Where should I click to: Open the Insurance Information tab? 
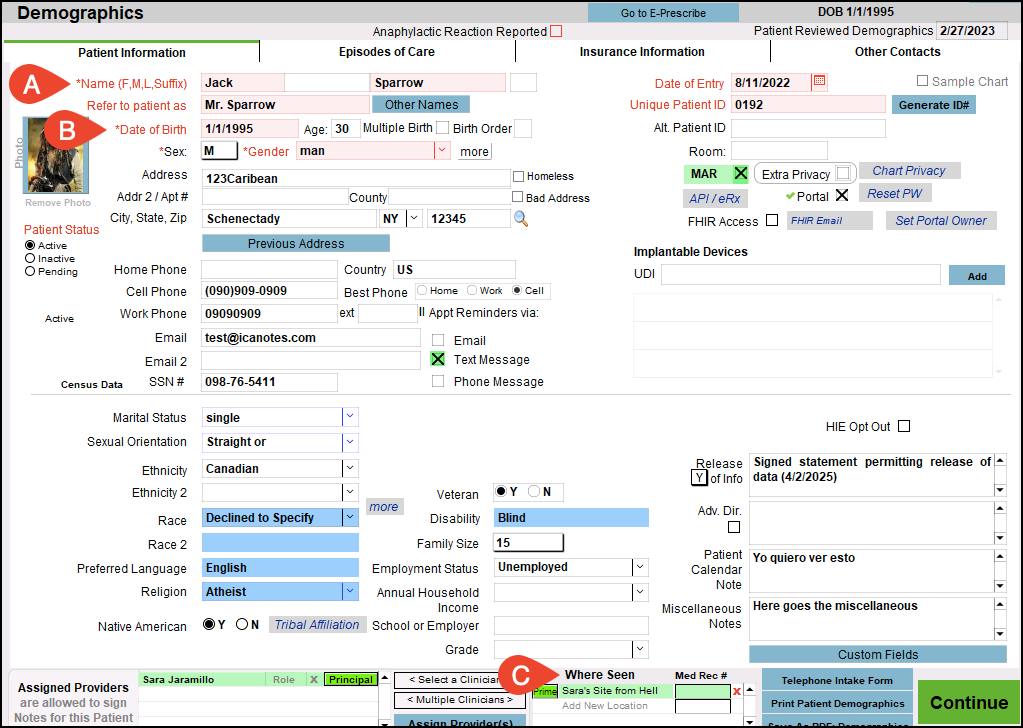click(x=642, y=52)
